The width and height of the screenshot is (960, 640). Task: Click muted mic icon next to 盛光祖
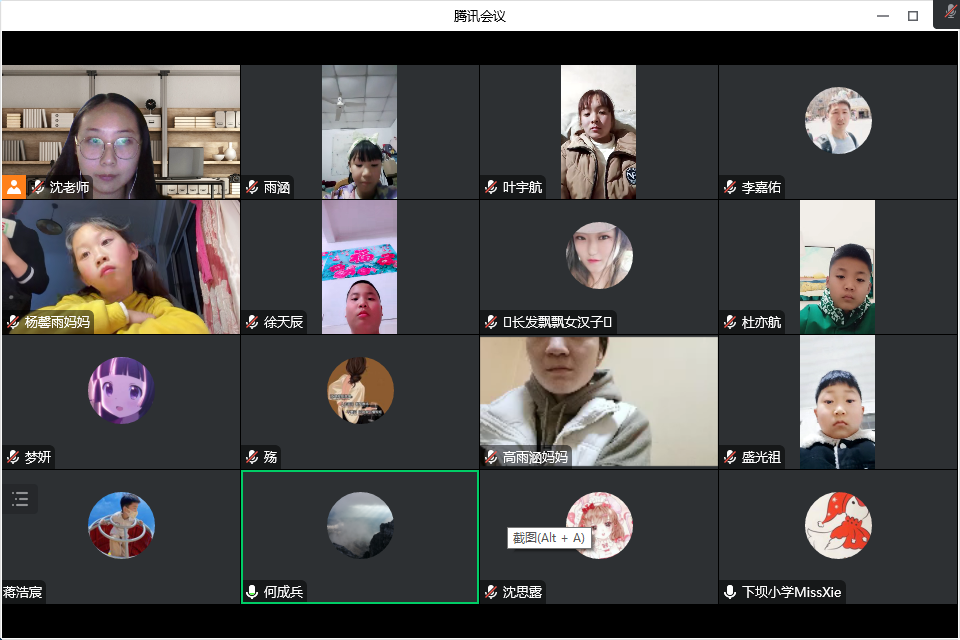click(x=730, y=457)
